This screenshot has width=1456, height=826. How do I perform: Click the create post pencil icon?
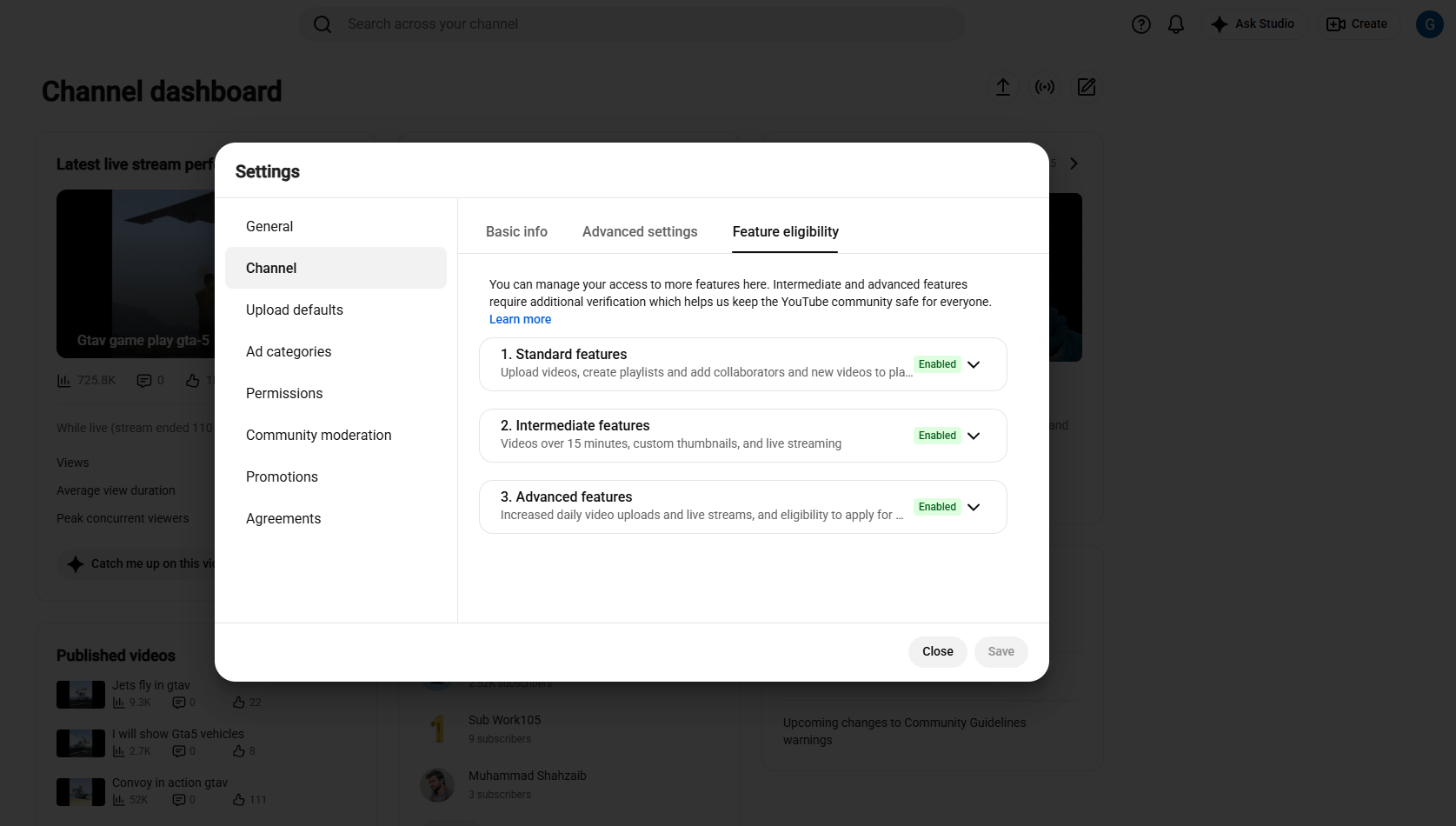[x=1086, y=87]
